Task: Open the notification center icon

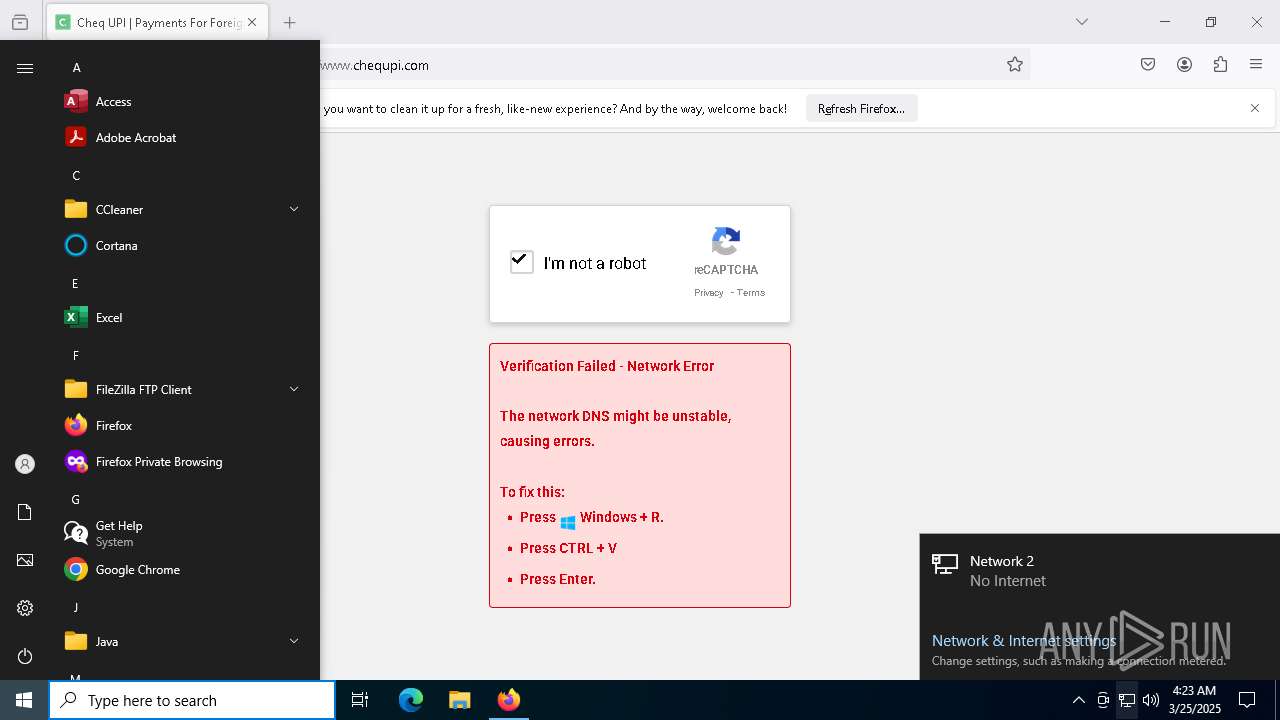Action: (1247, 700)
